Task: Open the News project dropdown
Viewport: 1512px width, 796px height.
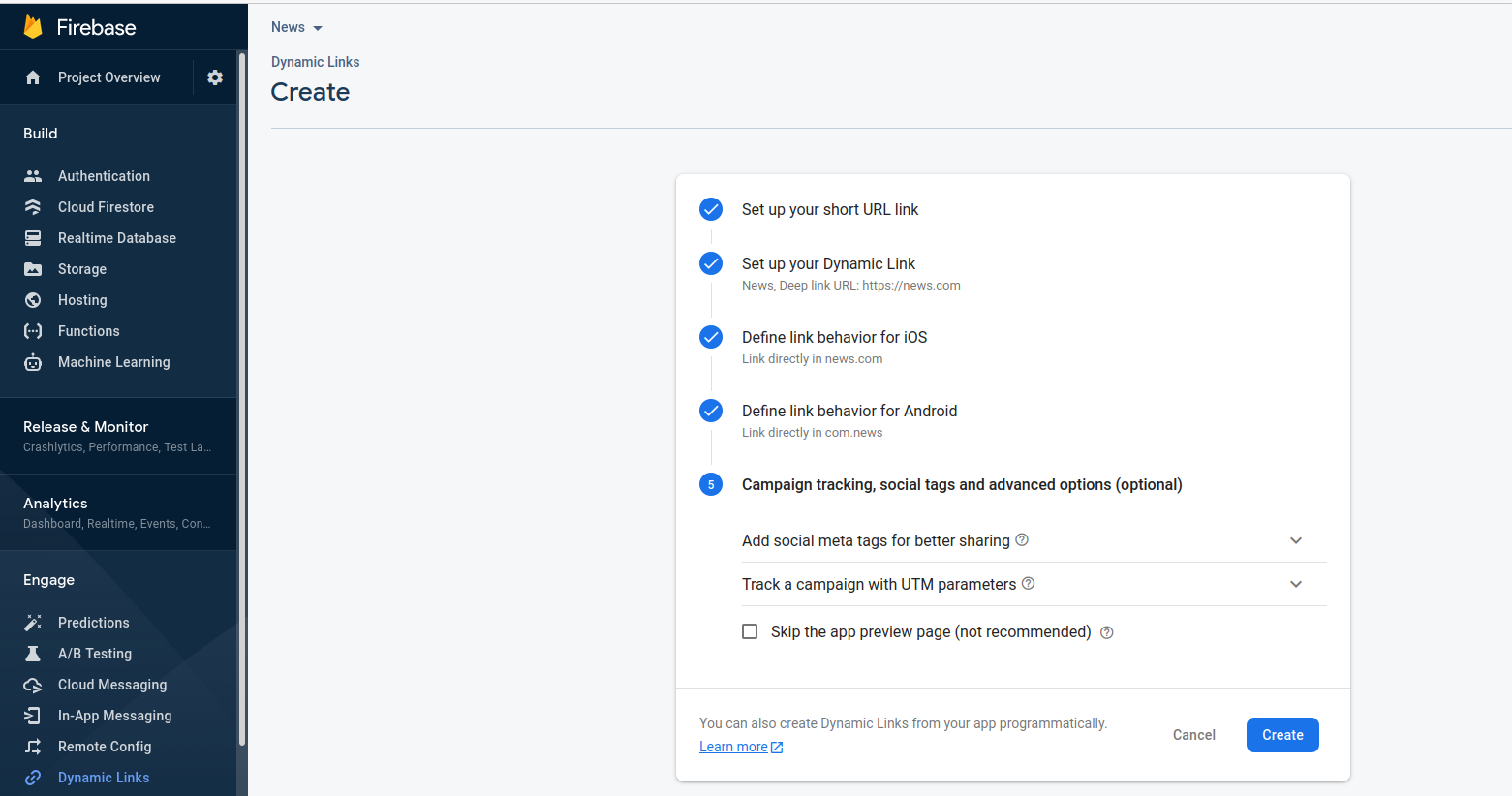Action: coord(296,27)
